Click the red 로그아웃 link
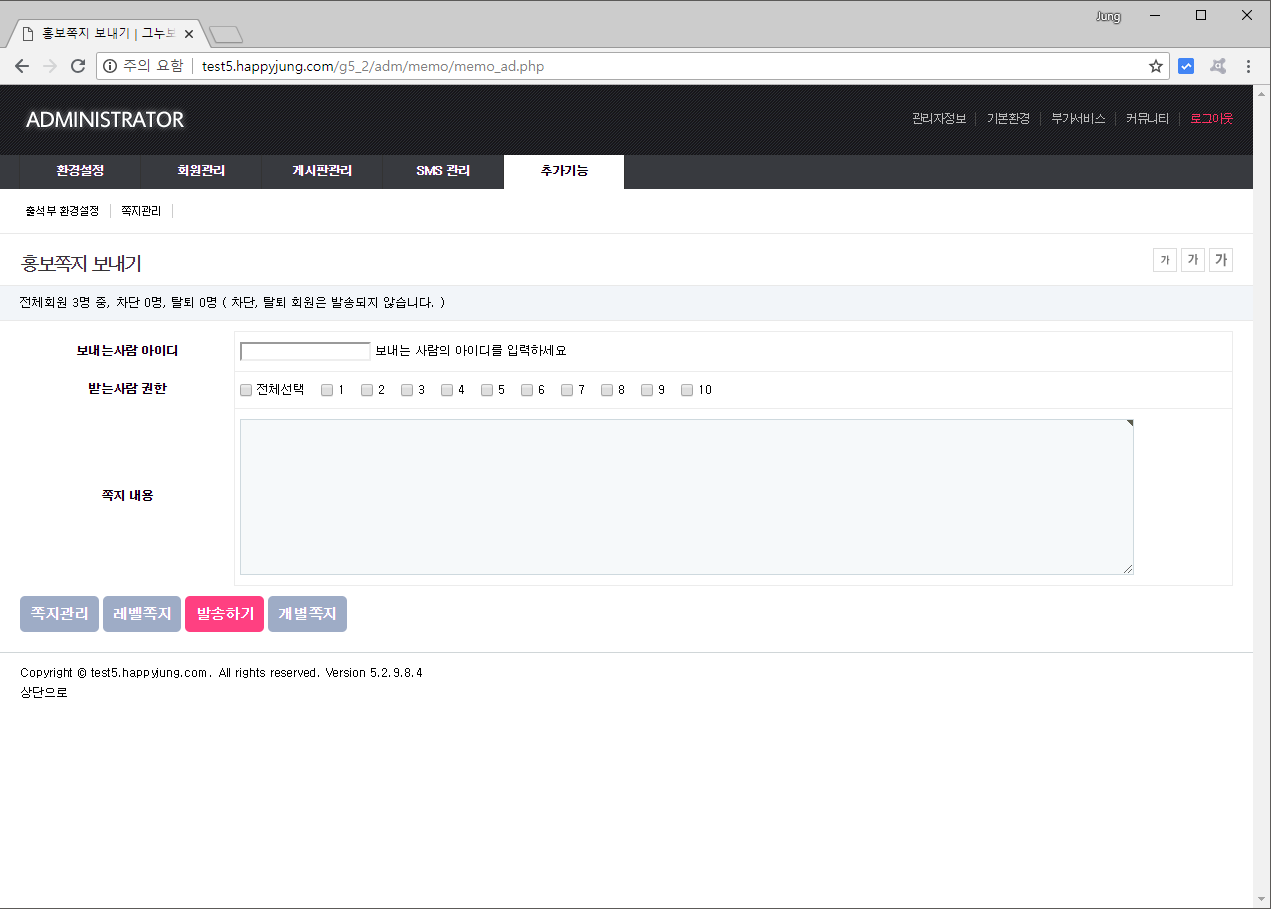Screen dimensions: 1271x909 (x=1211, y=118)
